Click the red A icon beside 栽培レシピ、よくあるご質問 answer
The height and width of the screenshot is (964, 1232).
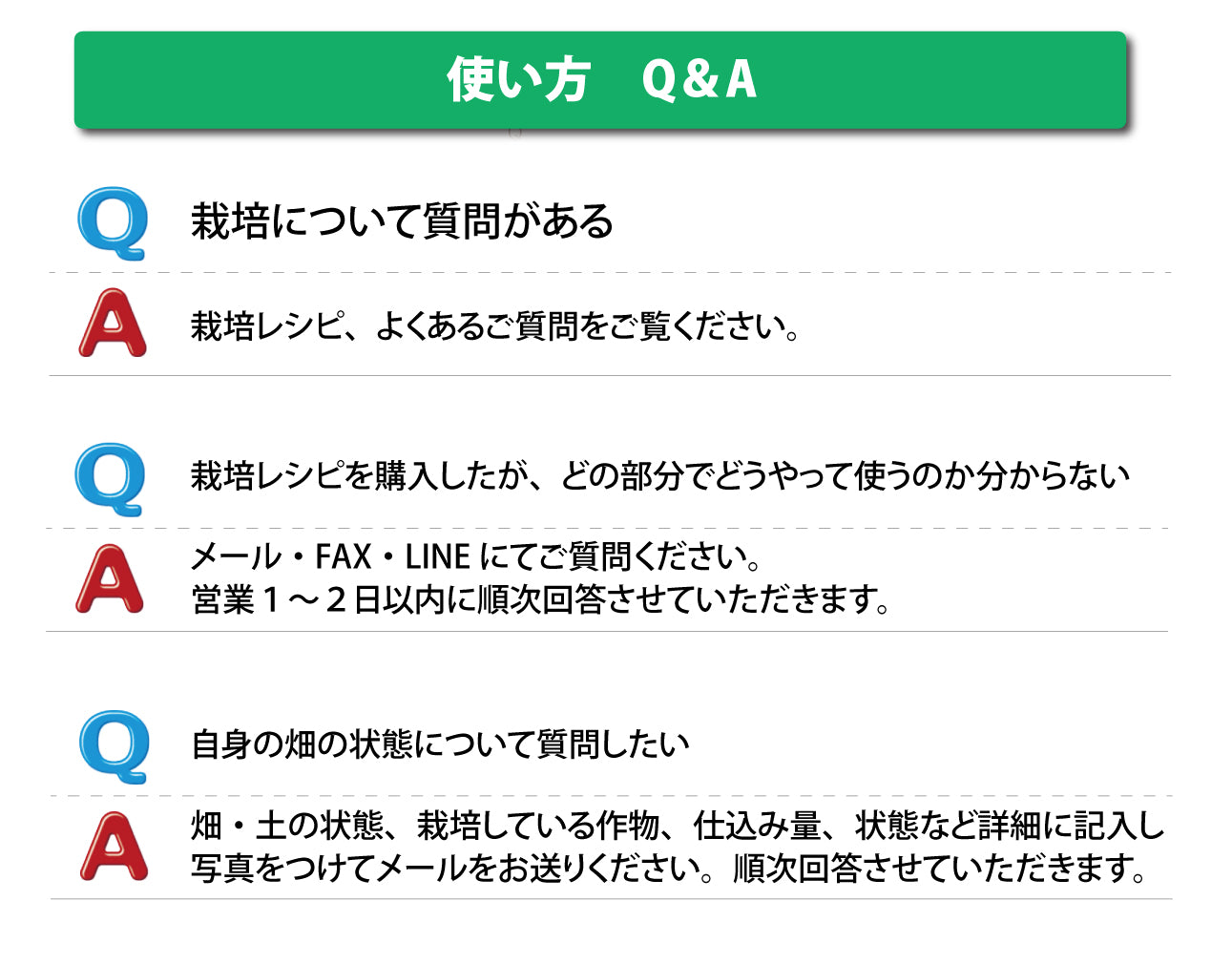click(113, 324)
